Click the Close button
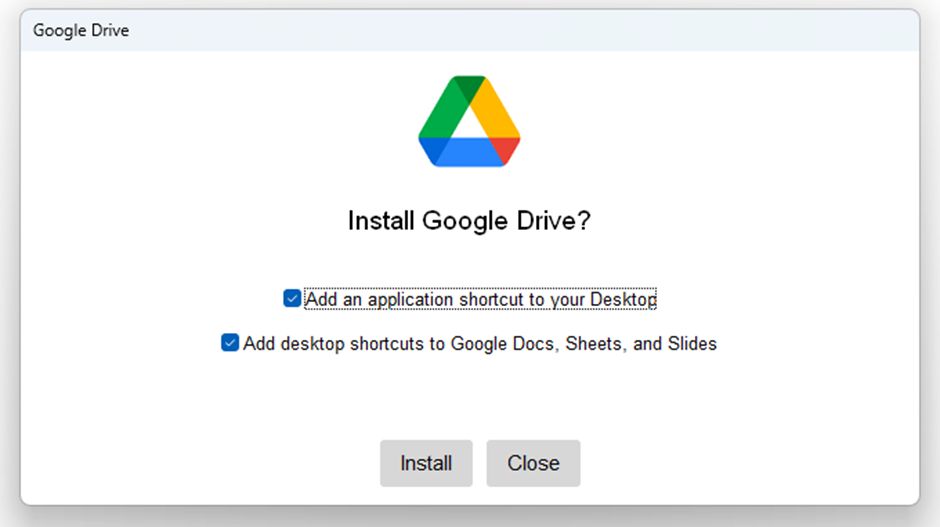 tap(533, 463)
